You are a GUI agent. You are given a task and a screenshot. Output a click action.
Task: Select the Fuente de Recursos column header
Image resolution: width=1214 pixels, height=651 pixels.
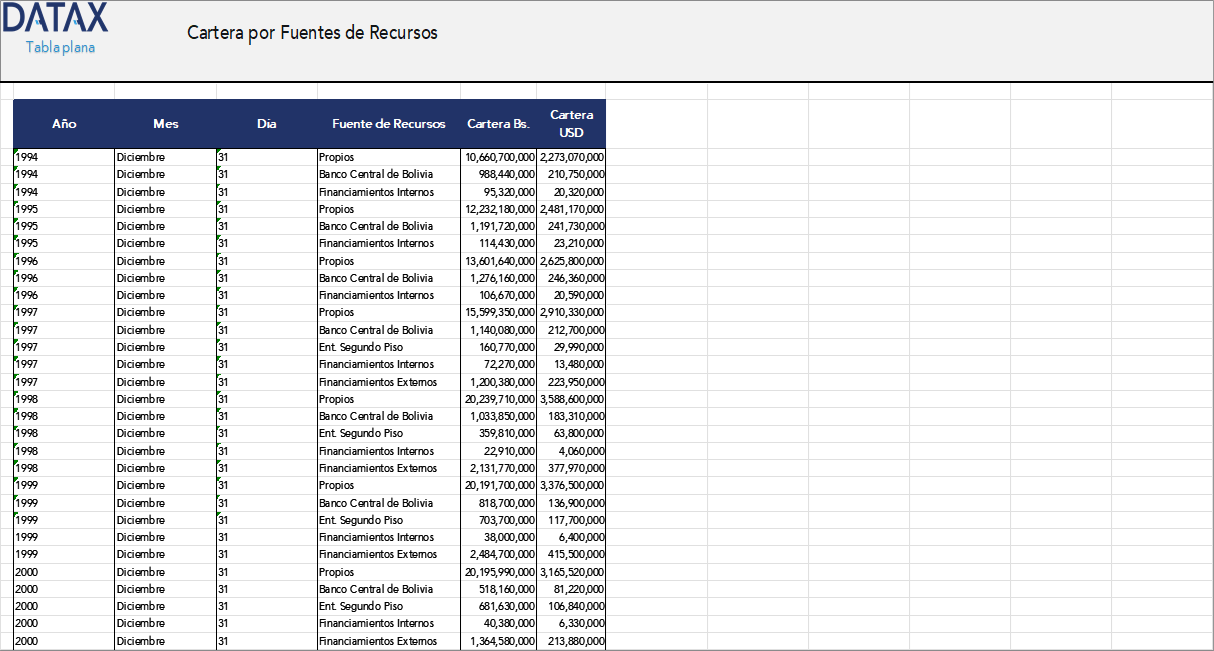[386, 123]
